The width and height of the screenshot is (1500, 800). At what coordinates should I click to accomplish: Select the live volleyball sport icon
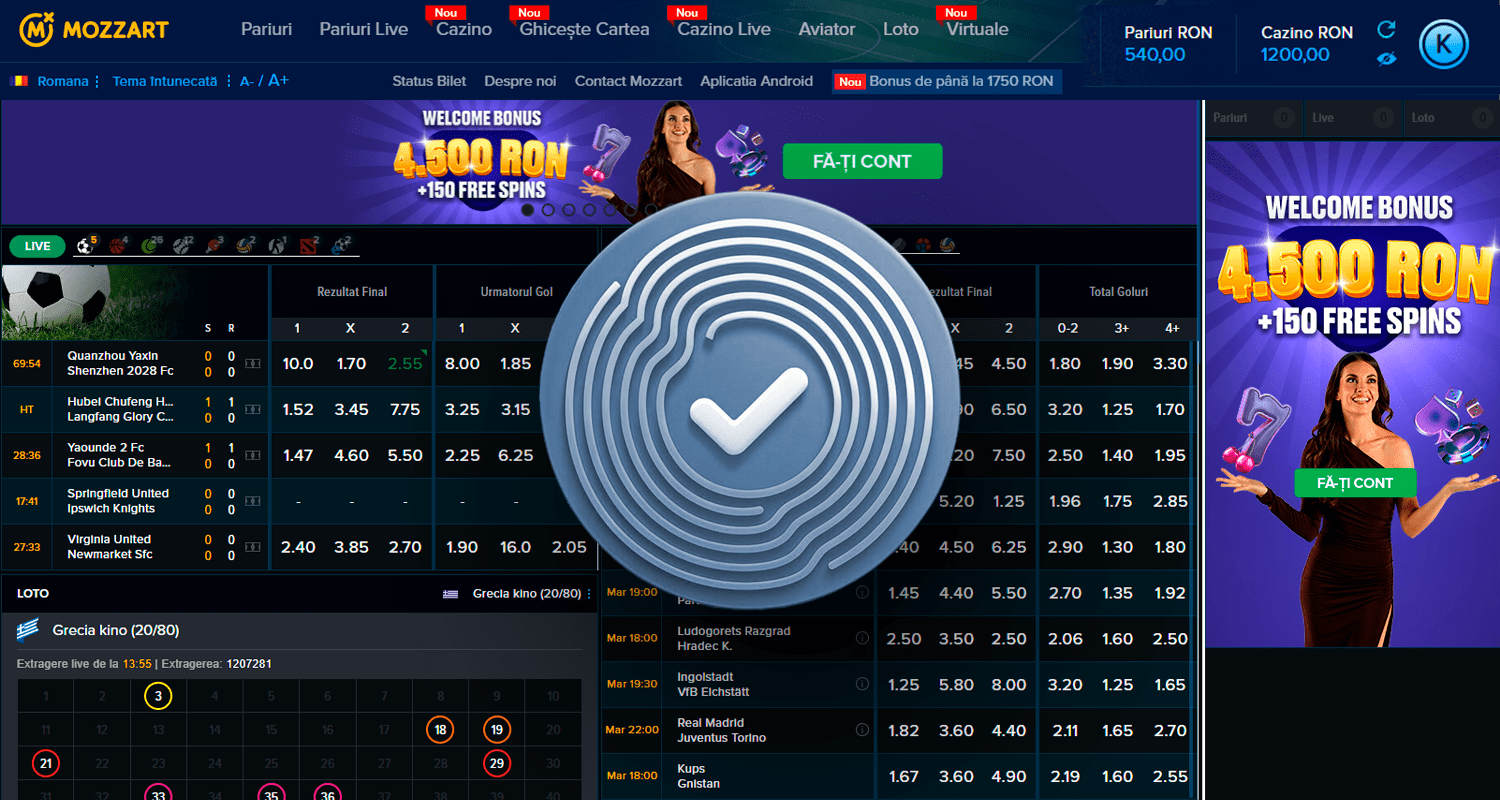click(244, 246)
